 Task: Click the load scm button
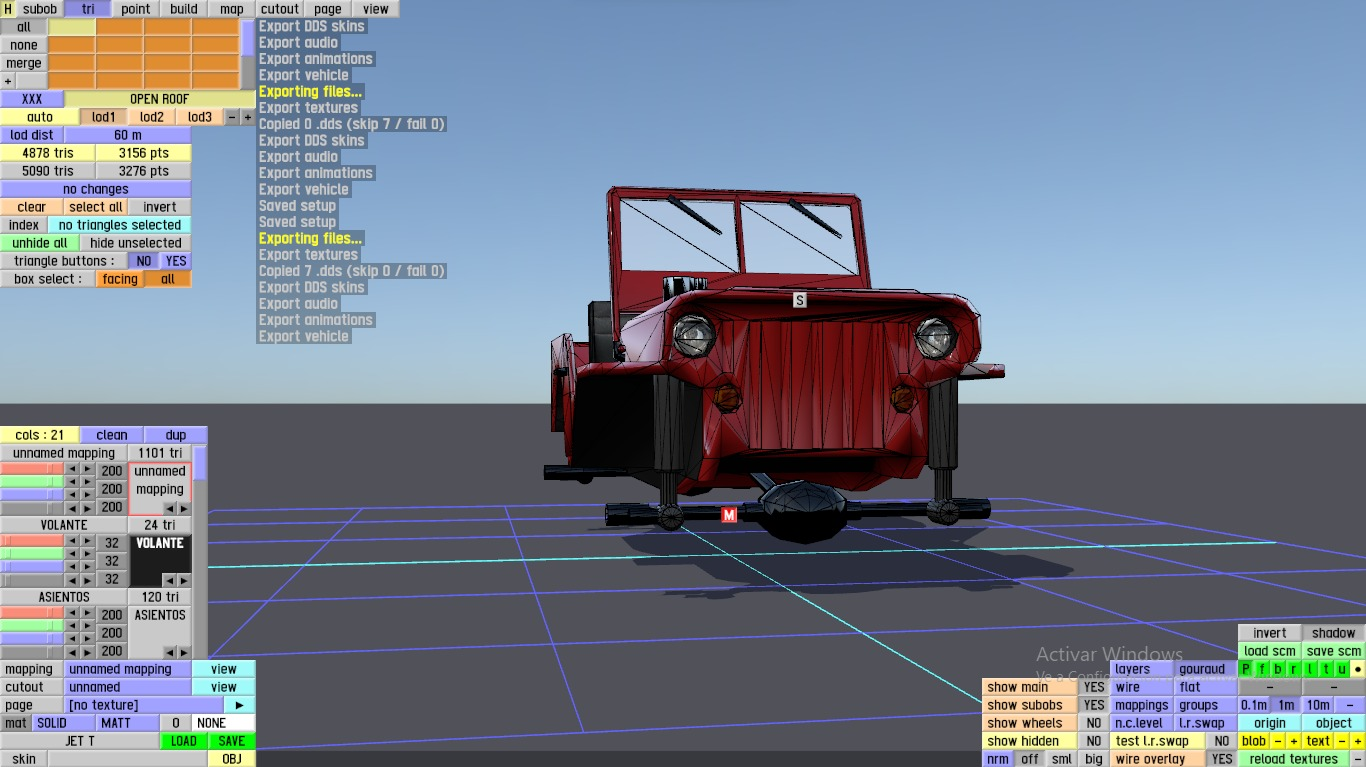(x=1270, y=651)
